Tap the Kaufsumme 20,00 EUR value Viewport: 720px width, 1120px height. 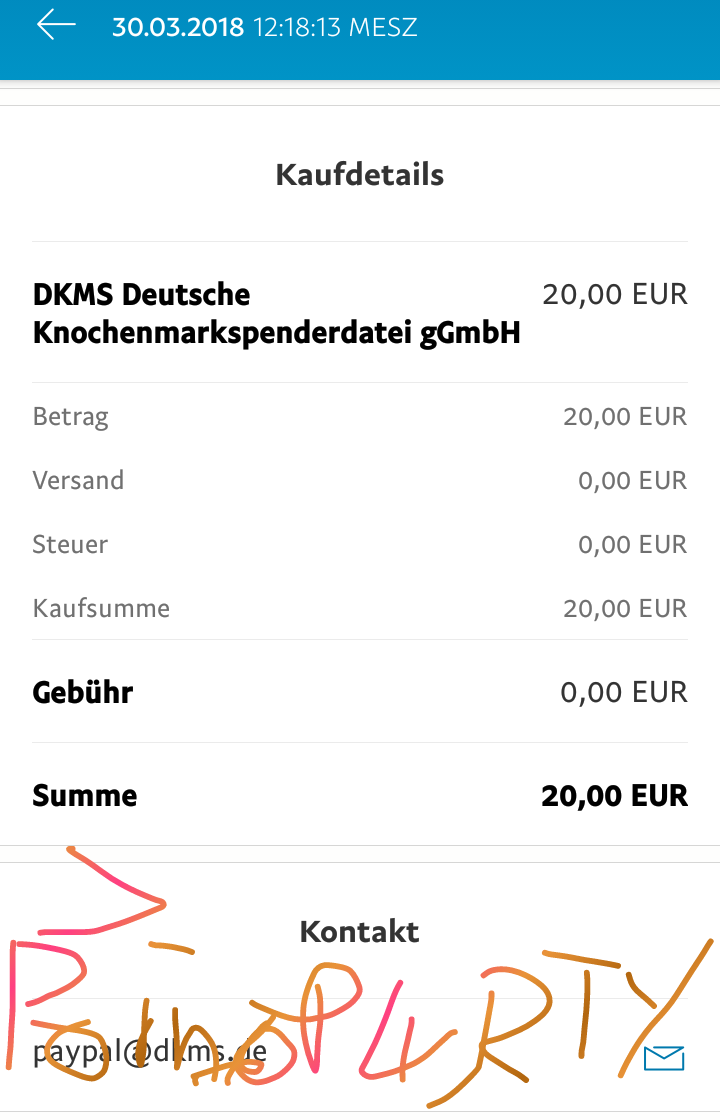point(625,609)
